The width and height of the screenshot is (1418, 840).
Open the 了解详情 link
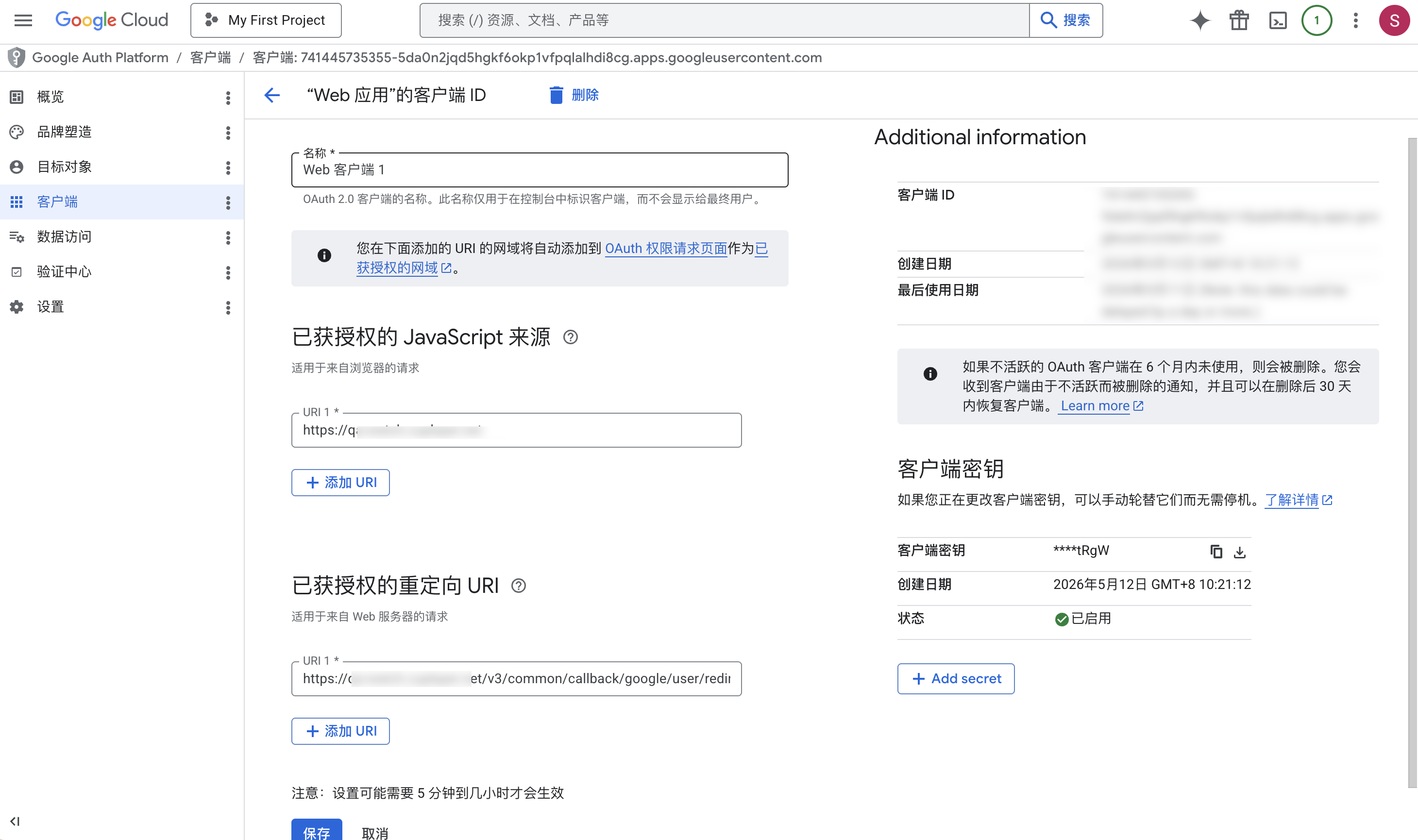click(x=1299, y=500)
